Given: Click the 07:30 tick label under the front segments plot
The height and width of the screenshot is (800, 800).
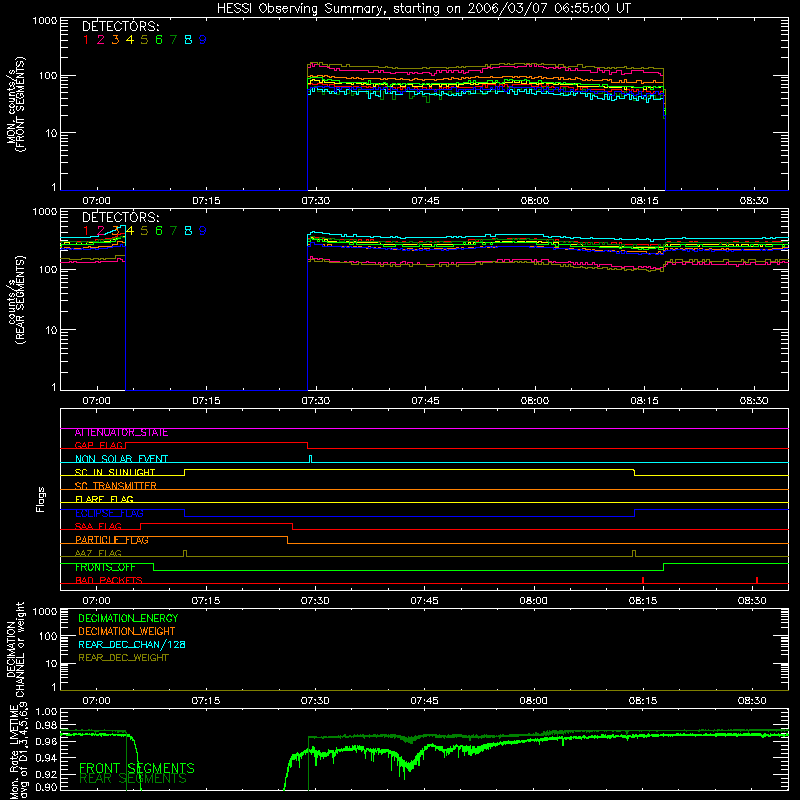Looking at the screenshot, I should [x=315, y=201].
